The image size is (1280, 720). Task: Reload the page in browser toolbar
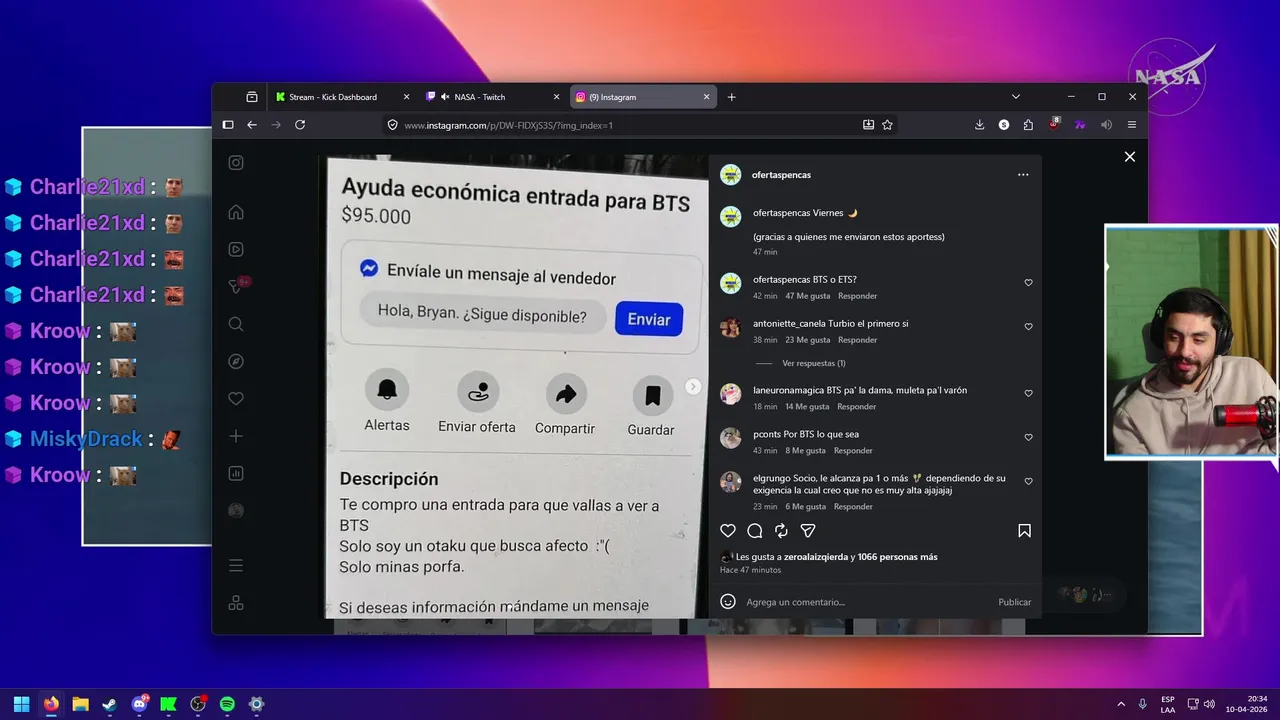[x=300, y=125]
